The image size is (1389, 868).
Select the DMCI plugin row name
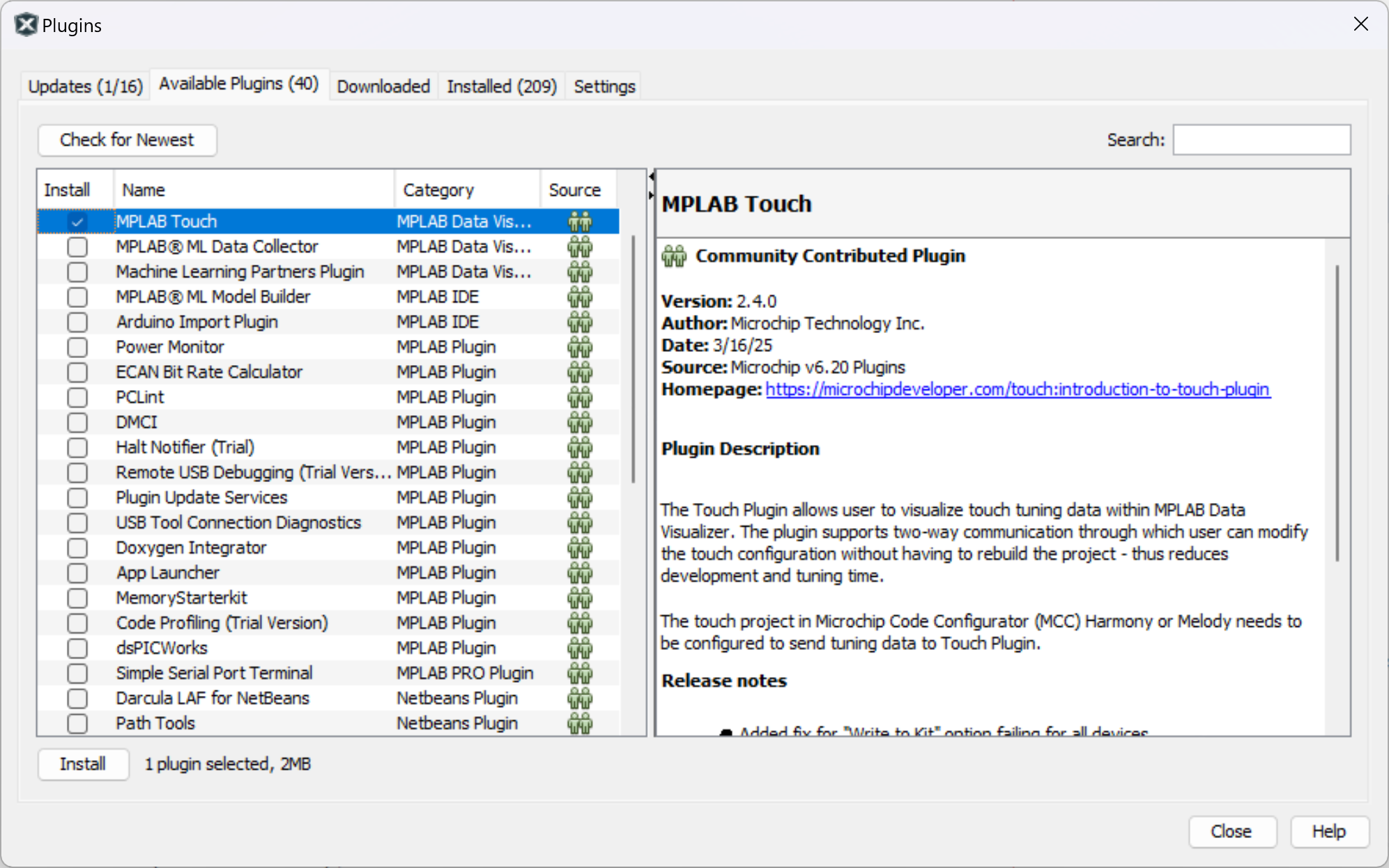(137, 422)
